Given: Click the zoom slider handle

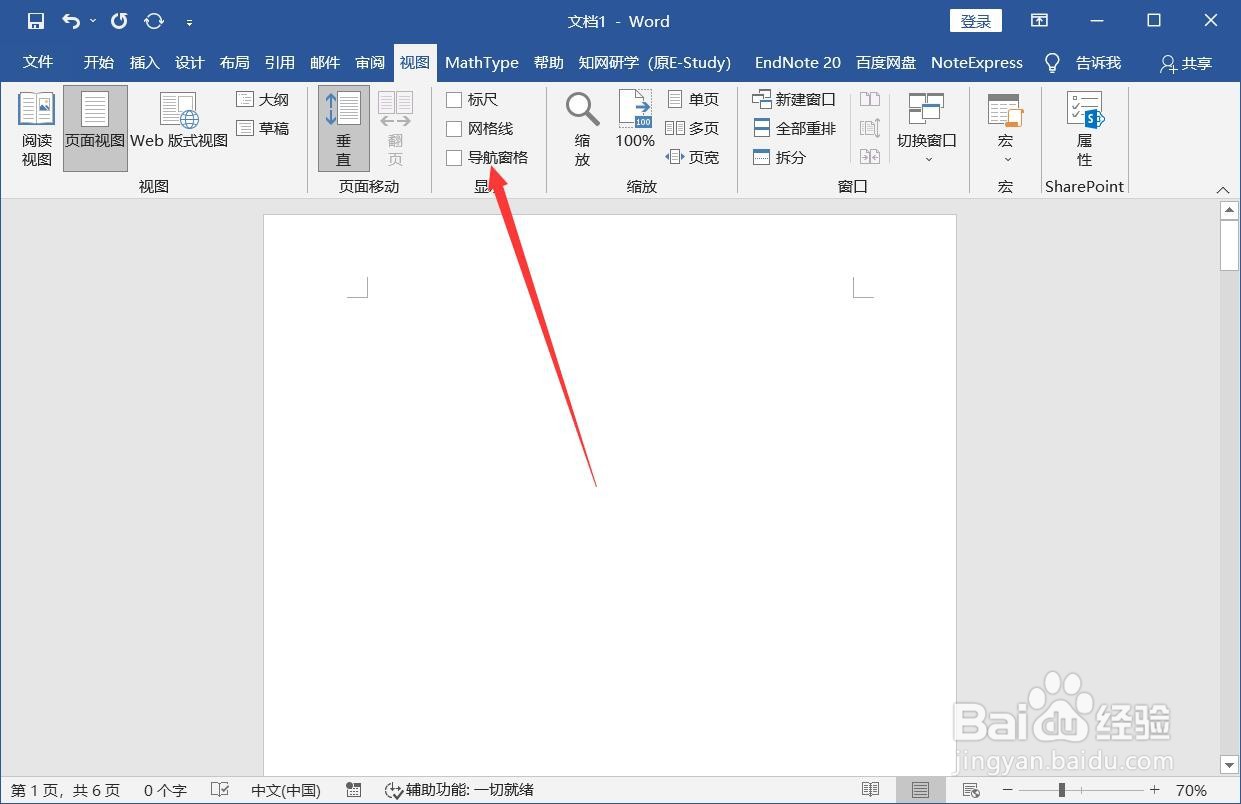Looking at the screenshot, I should click(x=1061, y=790).
